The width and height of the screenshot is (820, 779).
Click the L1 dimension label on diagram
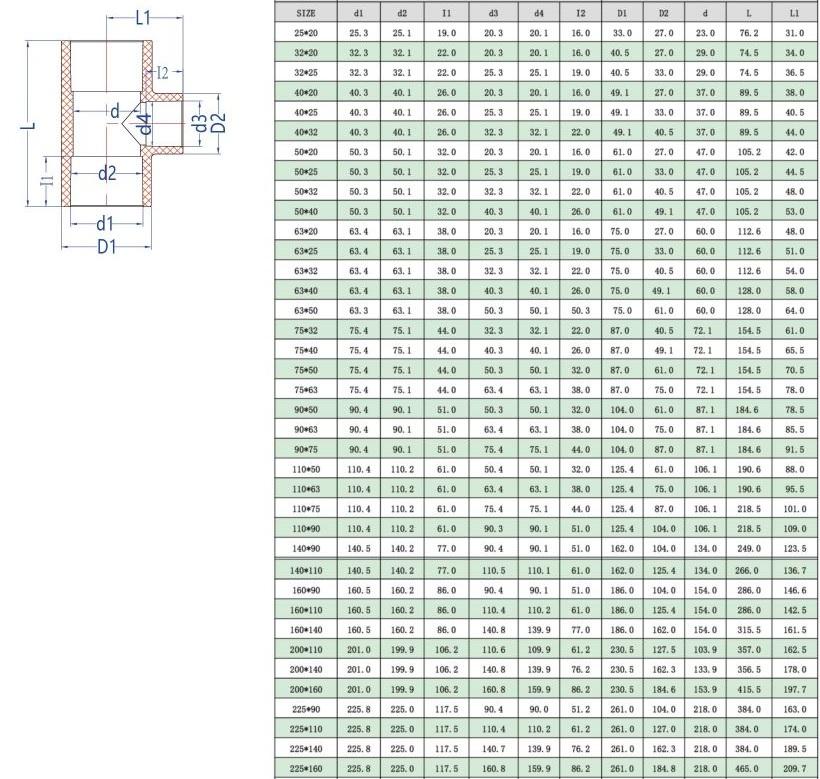[142, 17]
